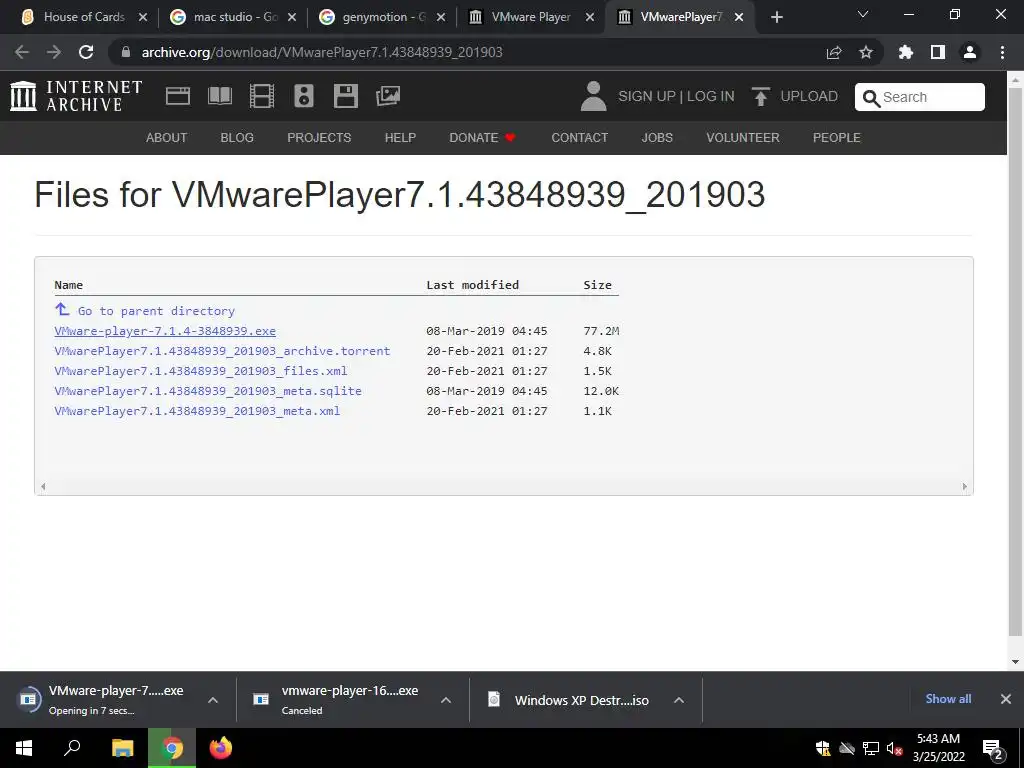Open DONATE in Archive menu

(483, 138)
